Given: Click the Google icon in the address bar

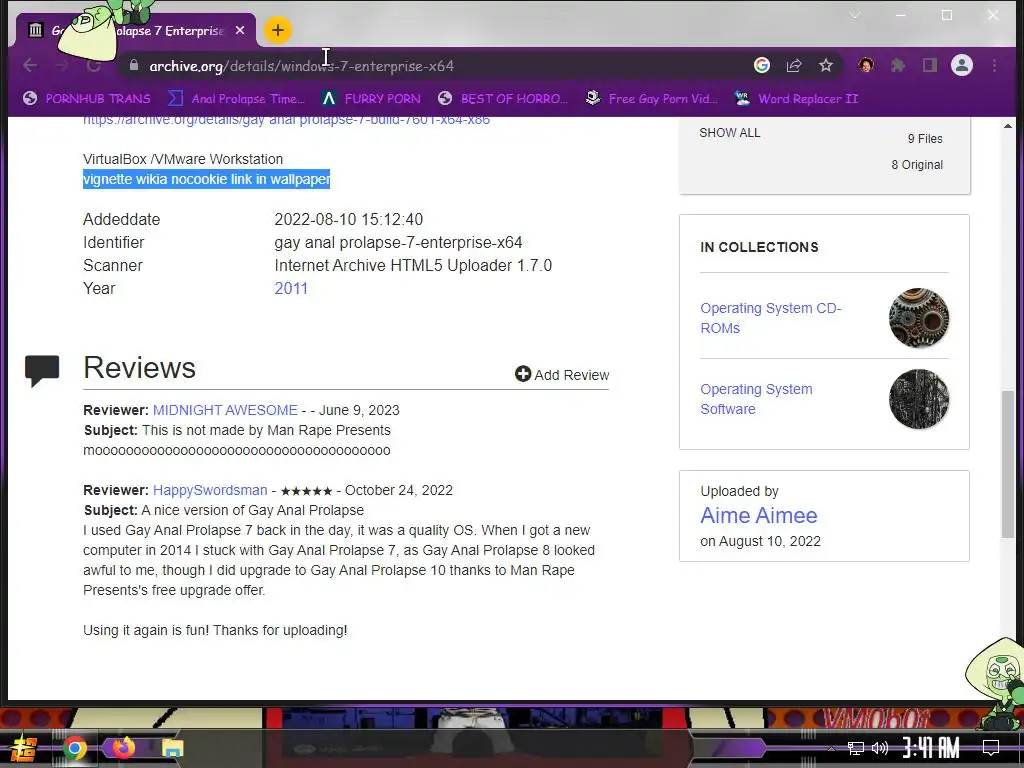Looking at the screenshot, I should click(761, 65).
